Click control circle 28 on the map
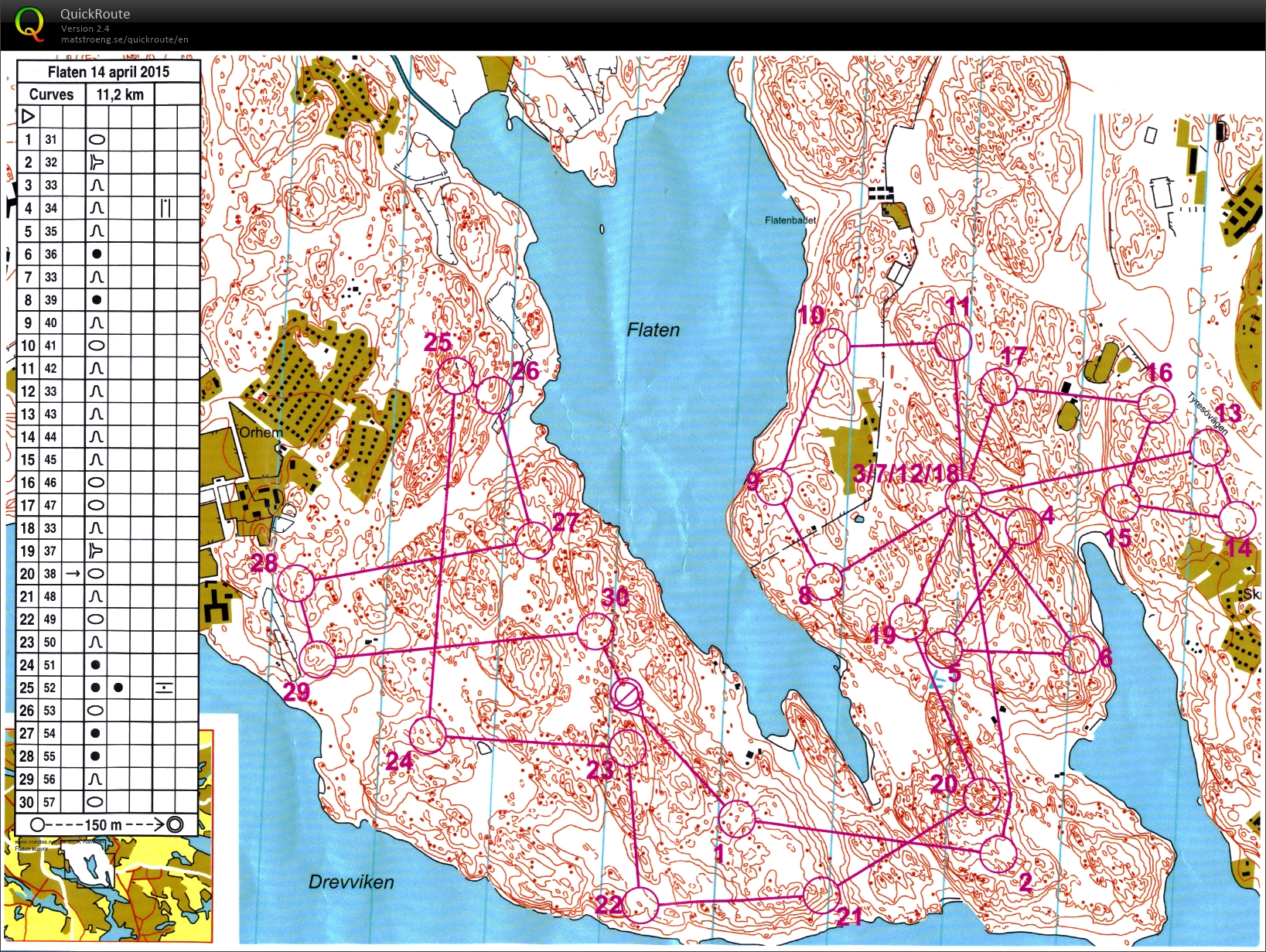Viewport: 1266px width, 952px height. point(296,583)
